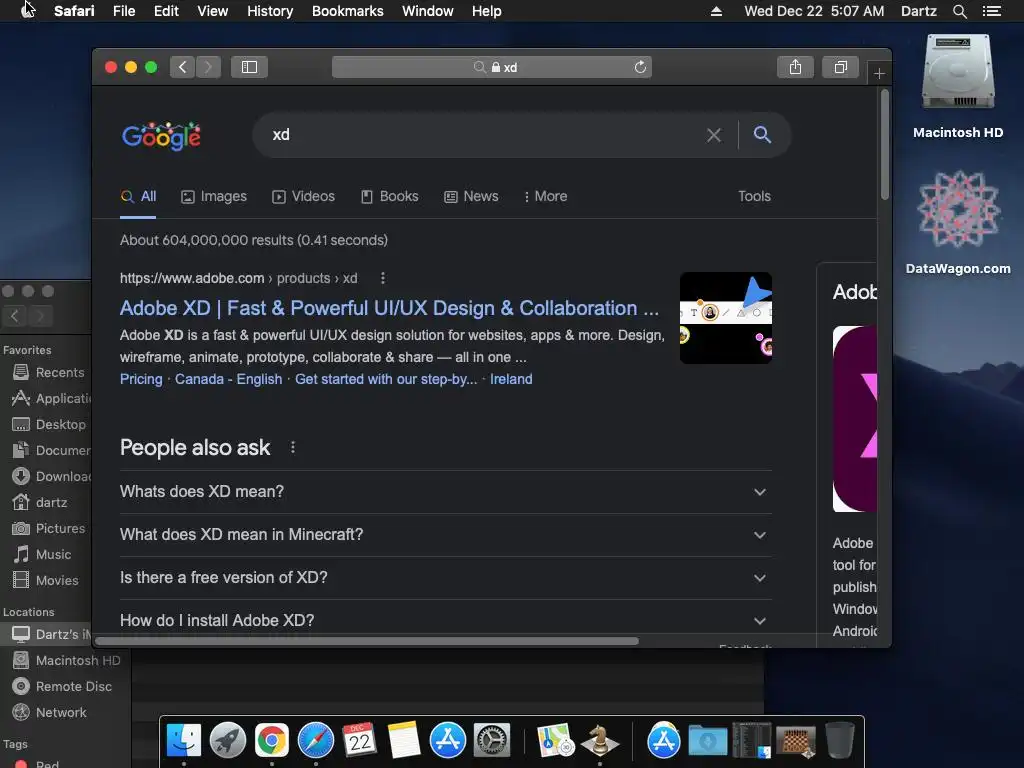Viewport: 1024px width, 768px height.
Task: Open the View menu
Action: pos(212,11)
